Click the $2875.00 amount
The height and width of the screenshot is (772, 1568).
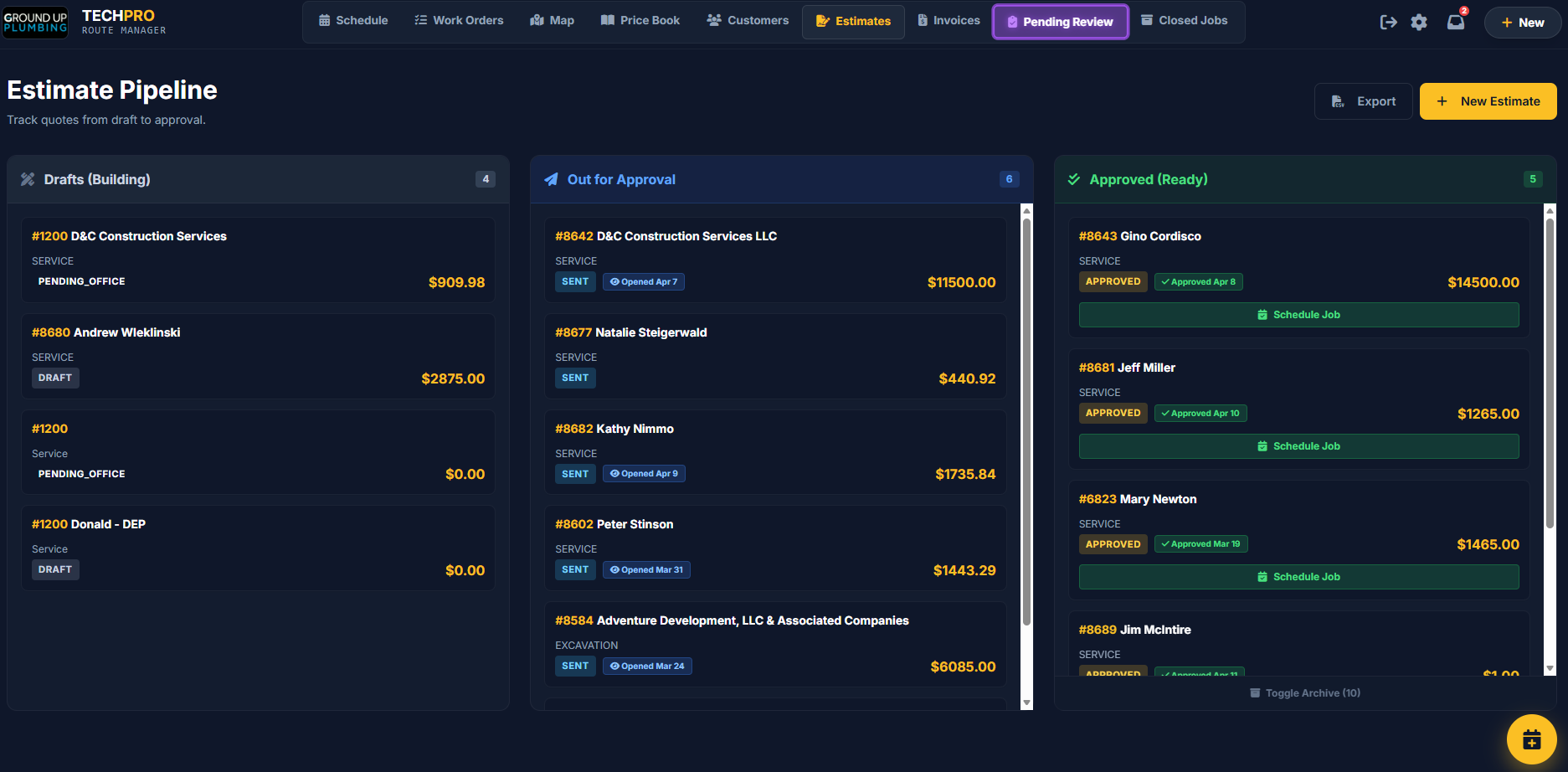coord(453,379)
